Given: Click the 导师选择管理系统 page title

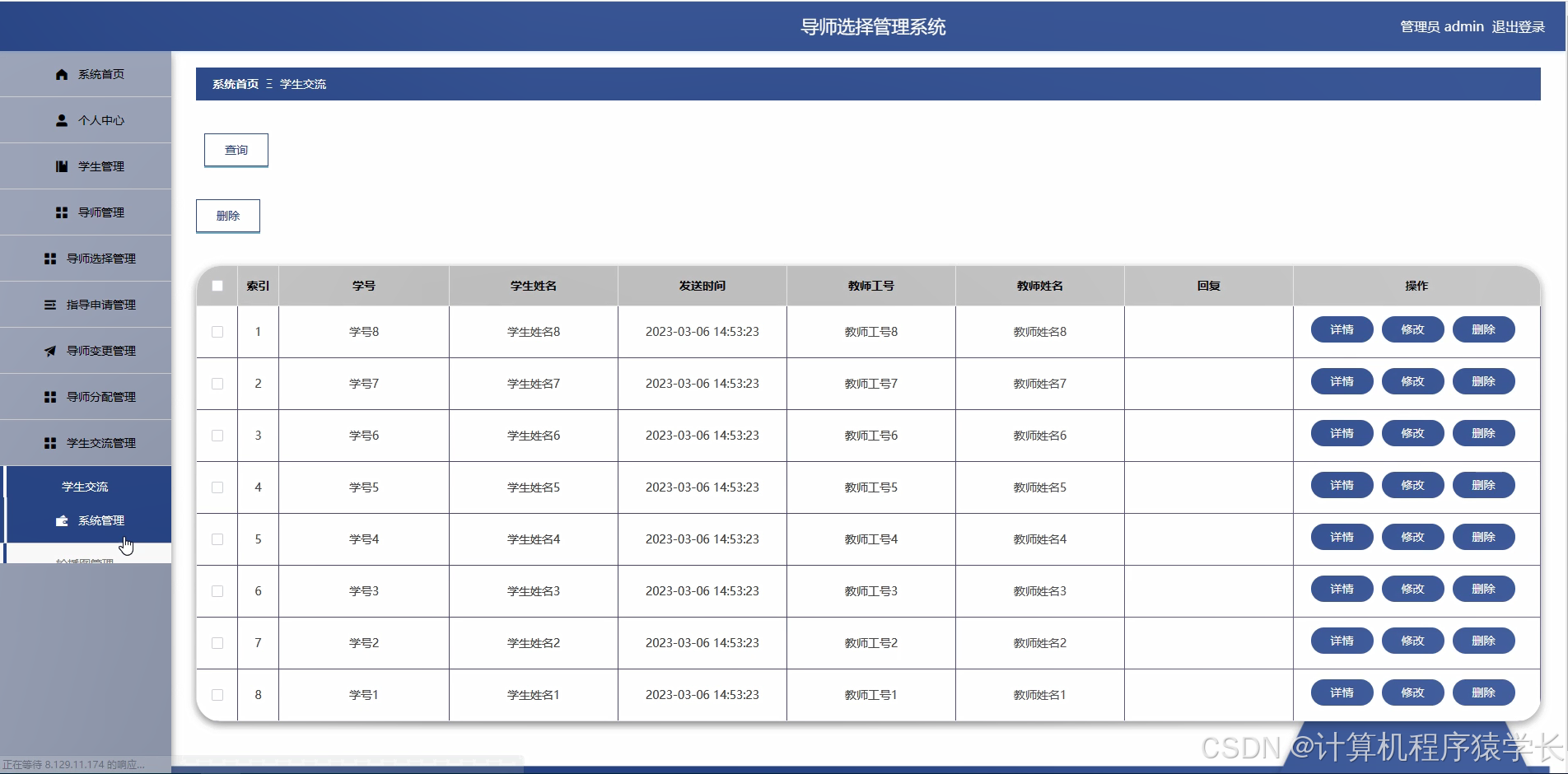Looking at the screenshot, I should pyautogui.click(x=873, y=26).
